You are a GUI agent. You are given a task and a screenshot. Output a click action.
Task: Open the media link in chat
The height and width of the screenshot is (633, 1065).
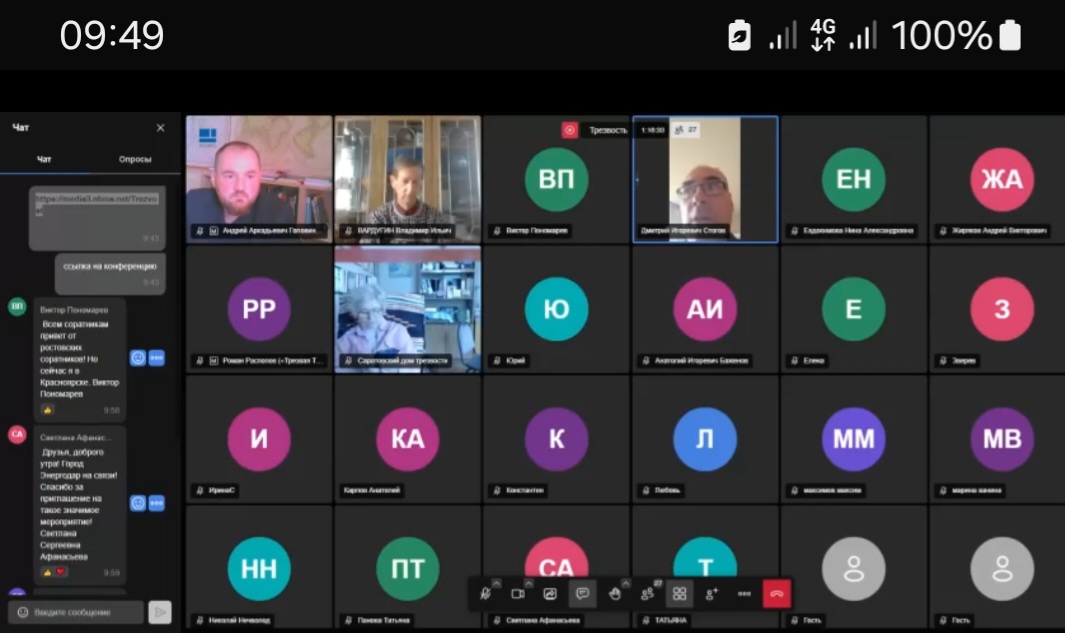coord(97,199)
